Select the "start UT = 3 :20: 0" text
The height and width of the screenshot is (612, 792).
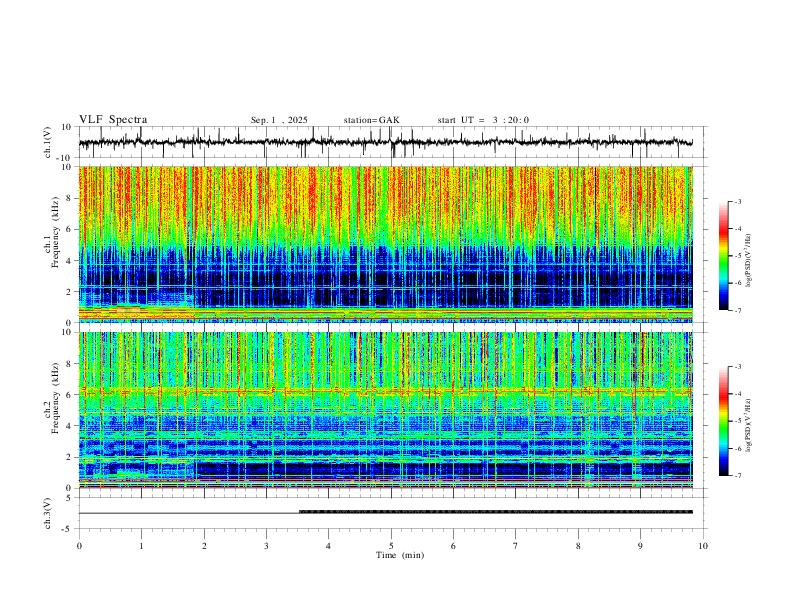483,120
